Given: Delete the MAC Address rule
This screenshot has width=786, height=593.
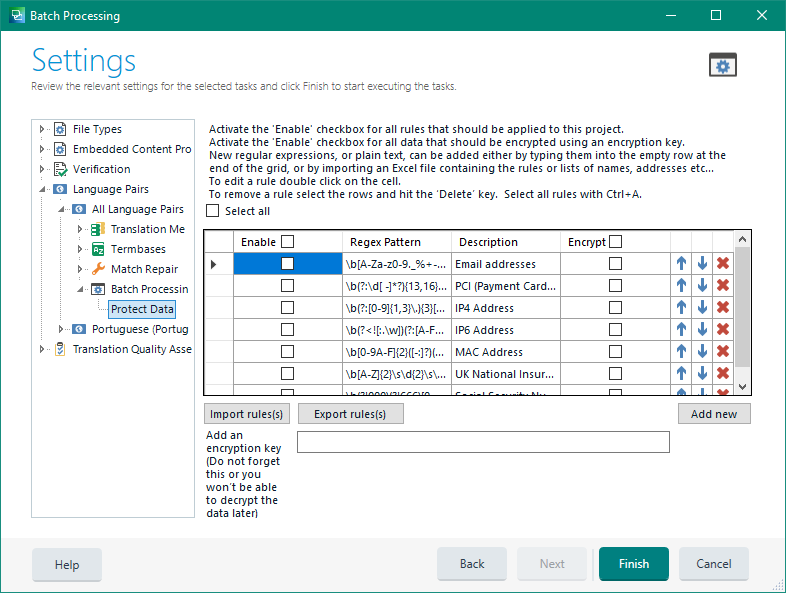Looking at the screenshot, I should click(x=723, y=352).
